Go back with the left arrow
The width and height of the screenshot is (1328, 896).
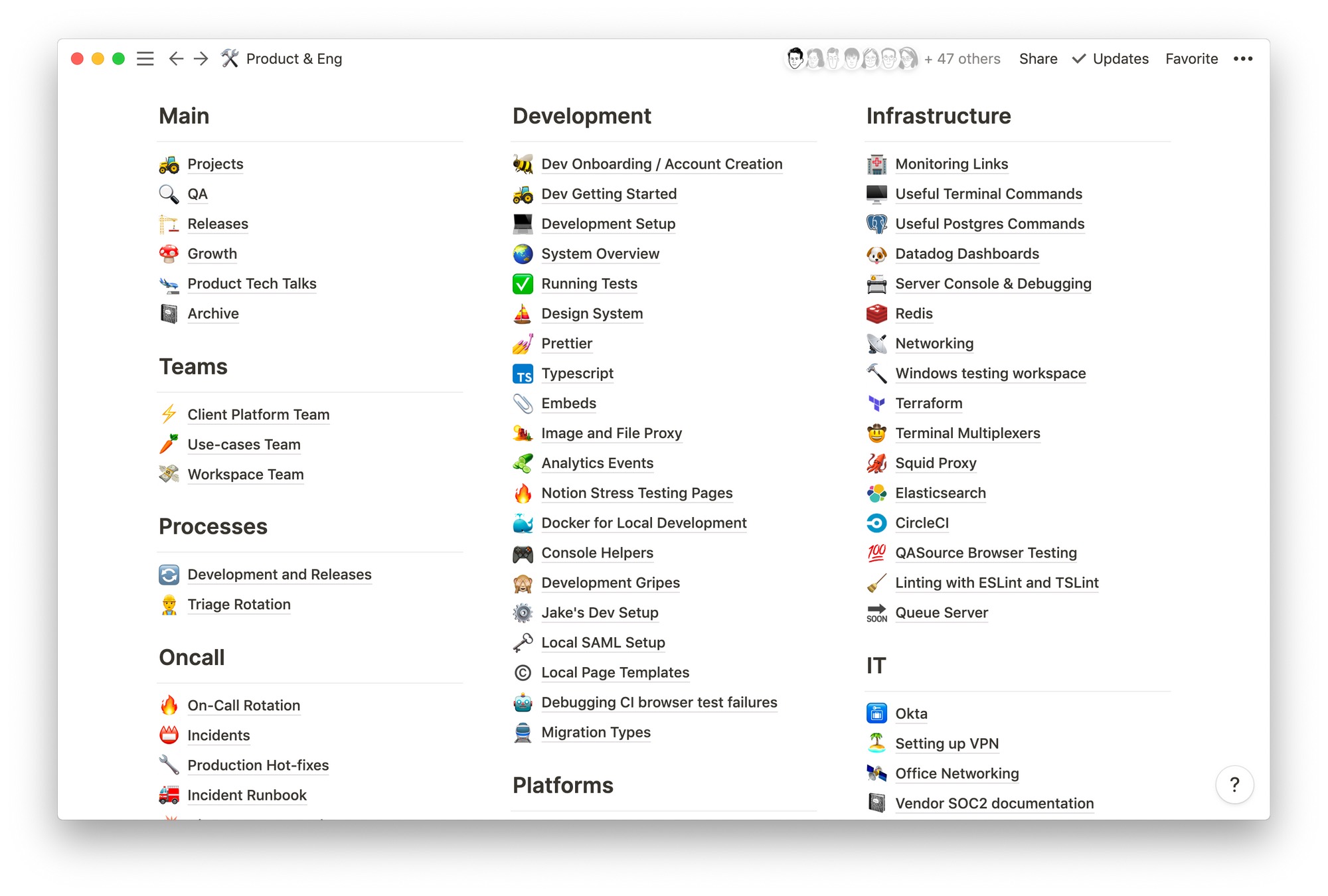click(x=175, y=59)
